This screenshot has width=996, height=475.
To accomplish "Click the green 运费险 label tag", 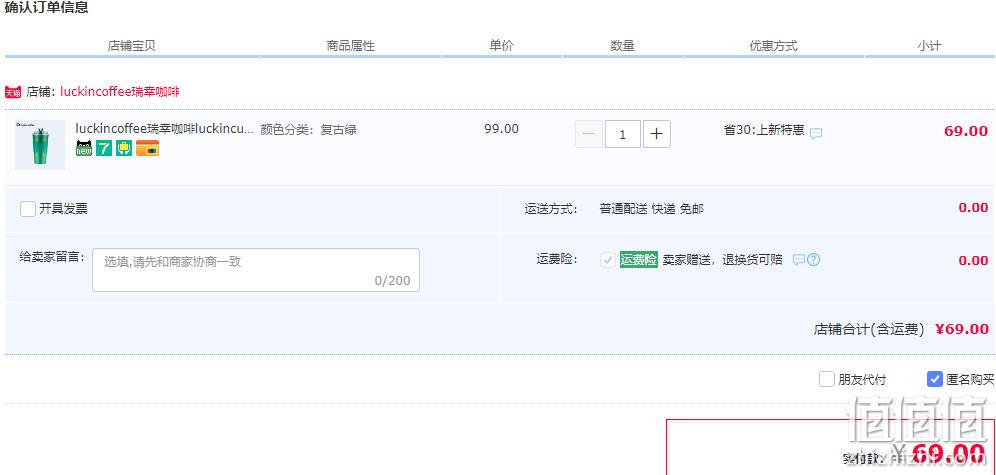I will 638,260.
